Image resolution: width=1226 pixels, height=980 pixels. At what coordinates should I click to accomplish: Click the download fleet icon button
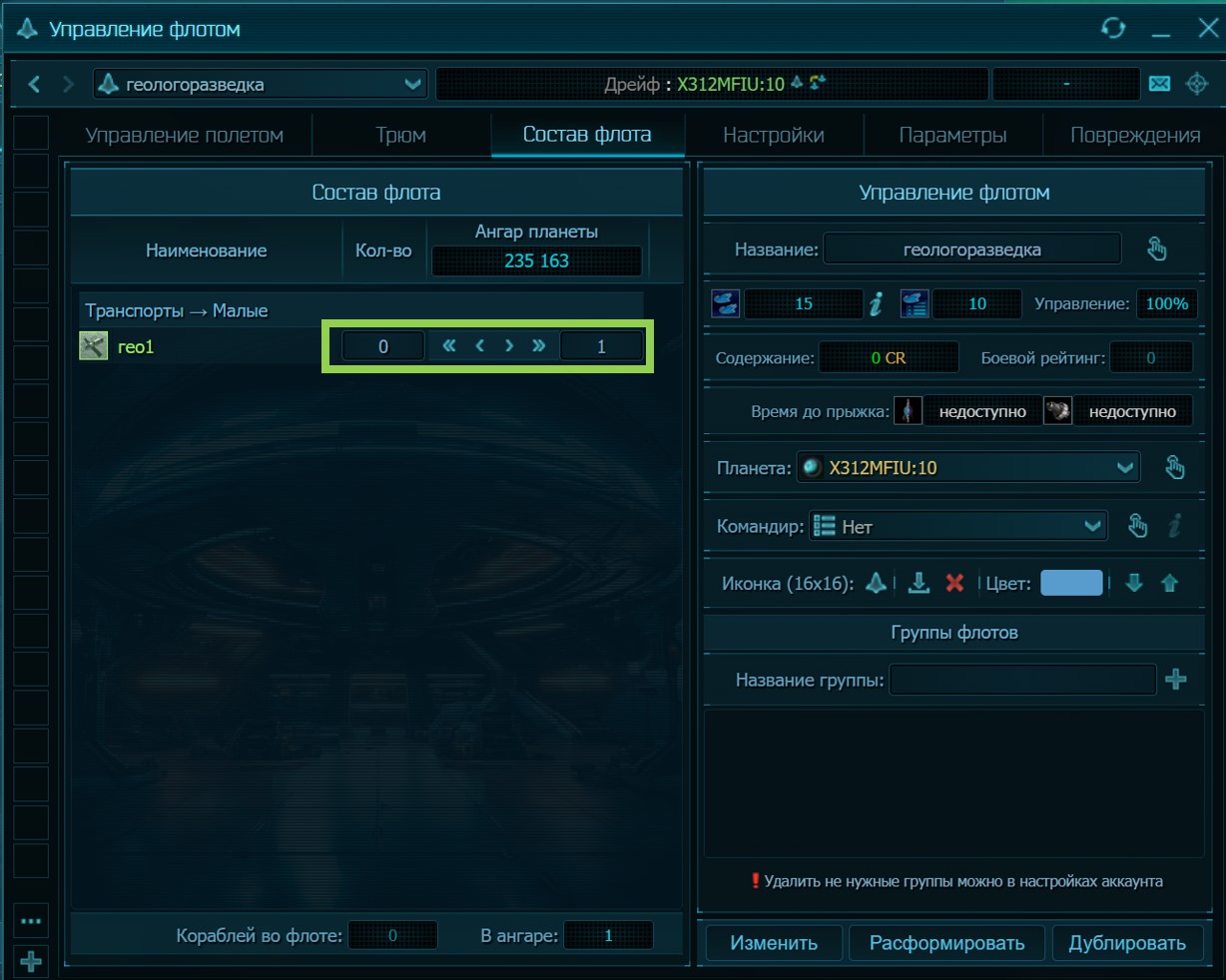tap(919, 583)
